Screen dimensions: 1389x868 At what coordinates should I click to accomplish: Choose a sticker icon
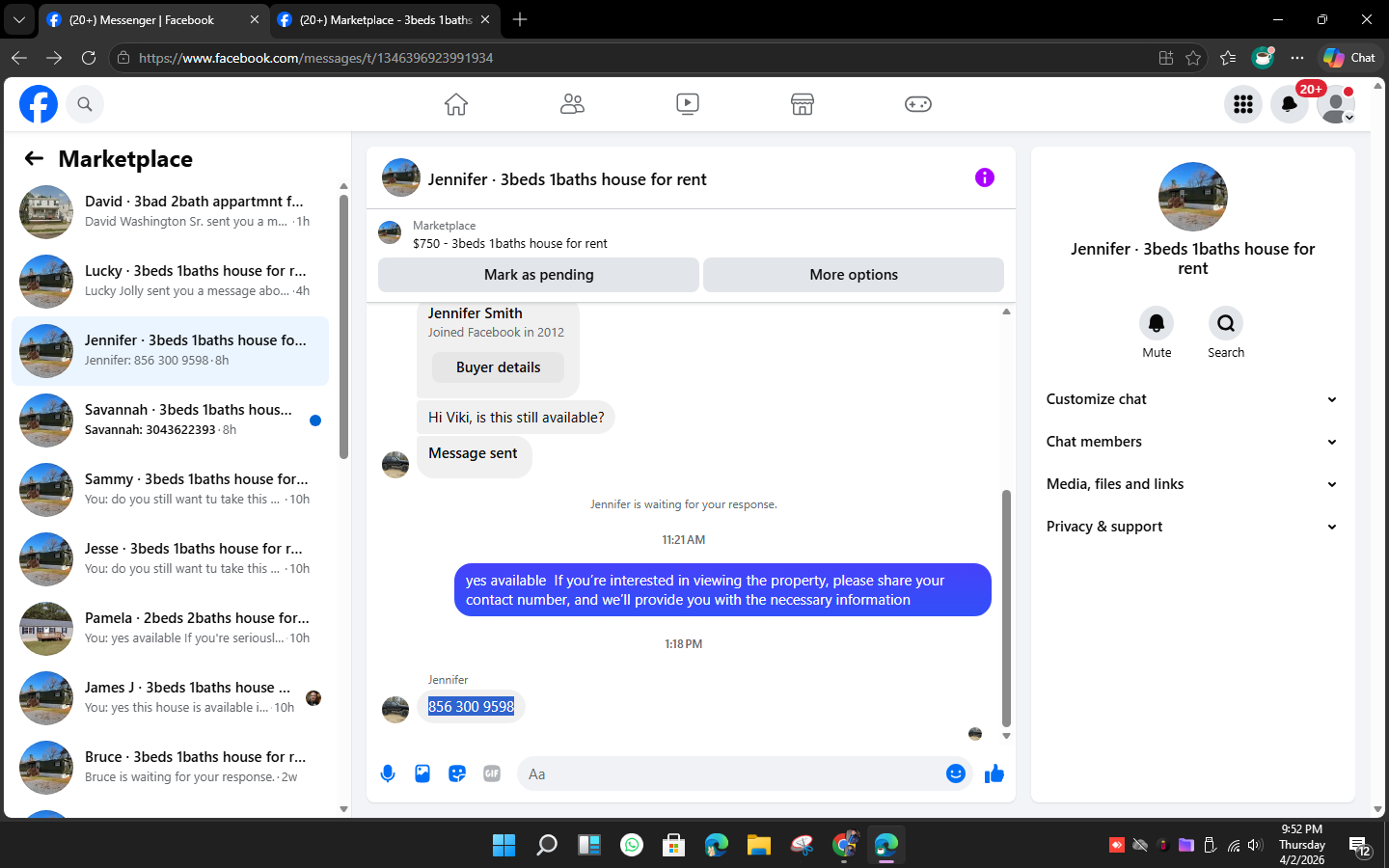tap(457, 773)
